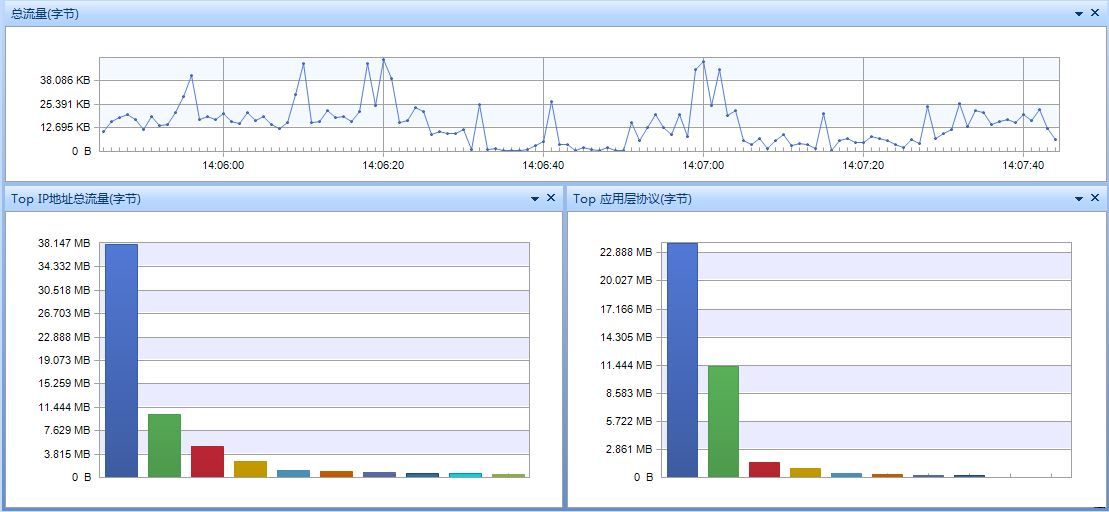Close the Top 应用层协议 panel
Viewport: 1109px width, 512px height.
tap(1094, 199)
